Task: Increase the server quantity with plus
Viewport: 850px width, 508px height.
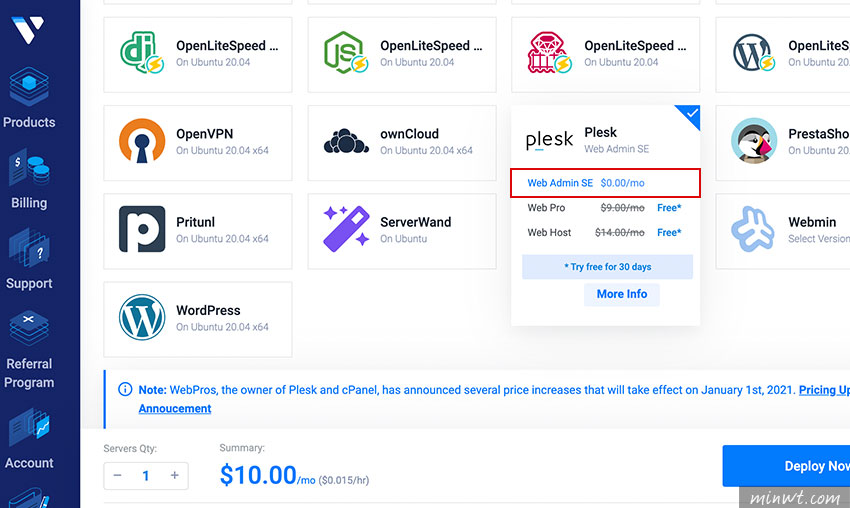Action: click(175, 475)
